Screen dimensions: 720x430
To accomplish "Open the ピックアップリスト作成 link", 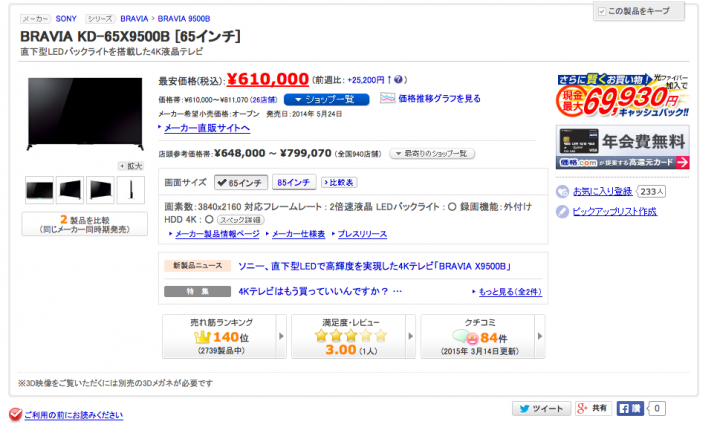I will coord(614,211).
